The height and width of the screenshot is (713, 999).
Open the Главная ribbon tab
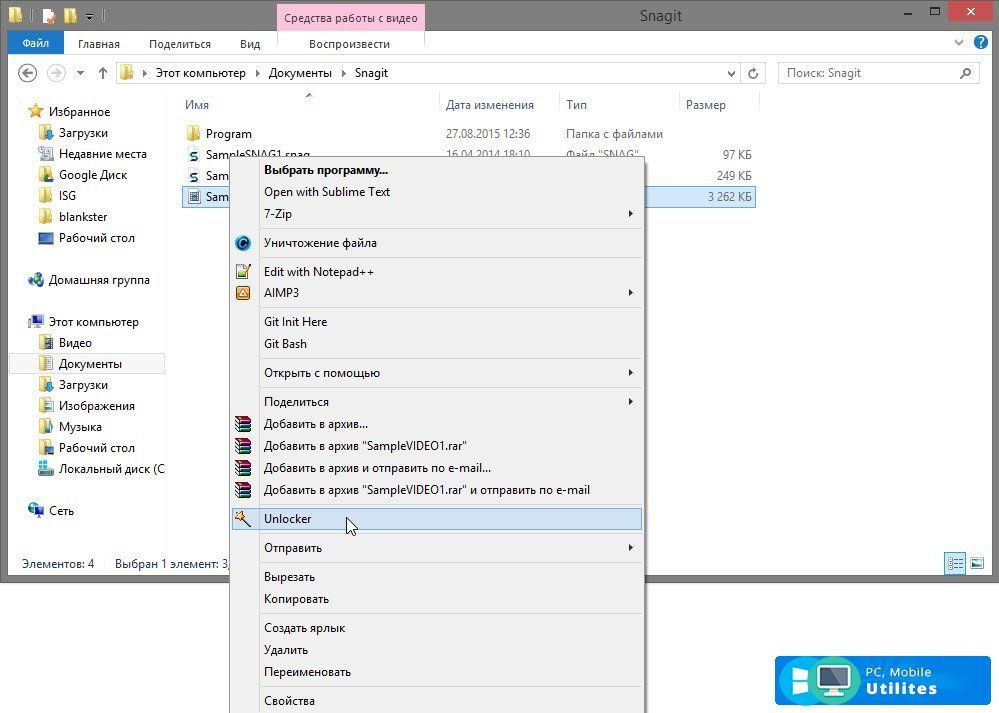click(x=99, y=44)
